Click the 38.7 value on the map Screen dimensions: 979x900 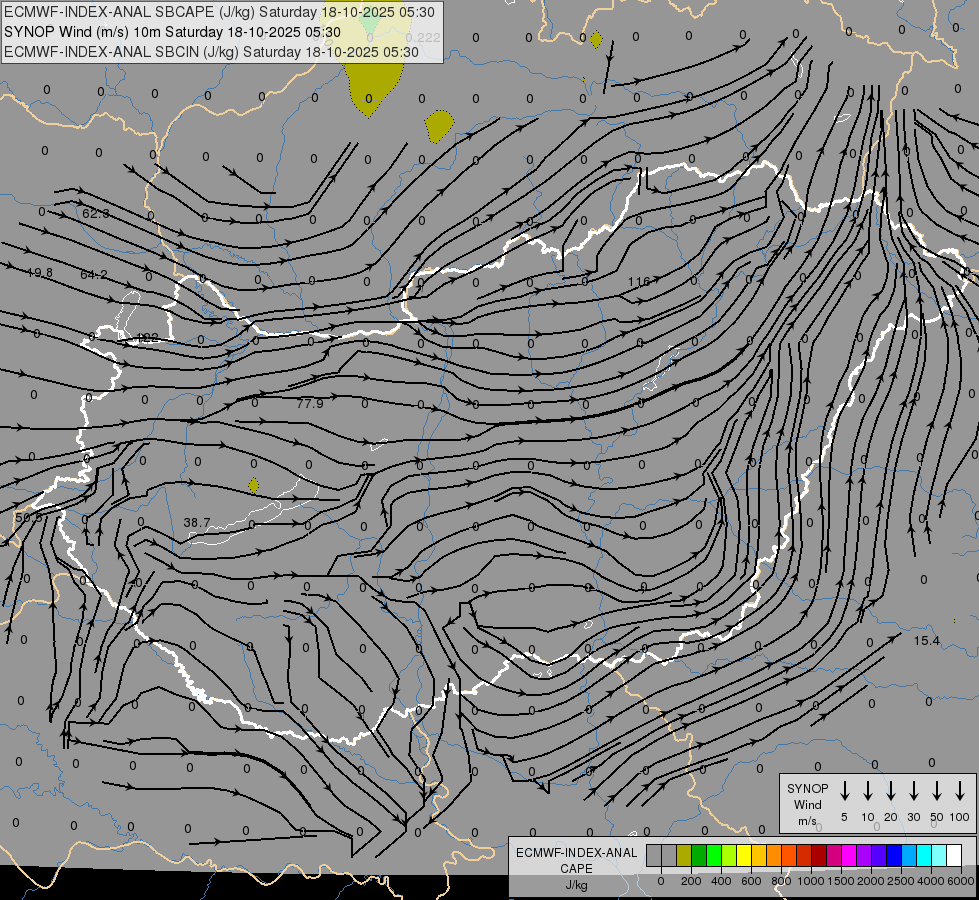(197, 522)
